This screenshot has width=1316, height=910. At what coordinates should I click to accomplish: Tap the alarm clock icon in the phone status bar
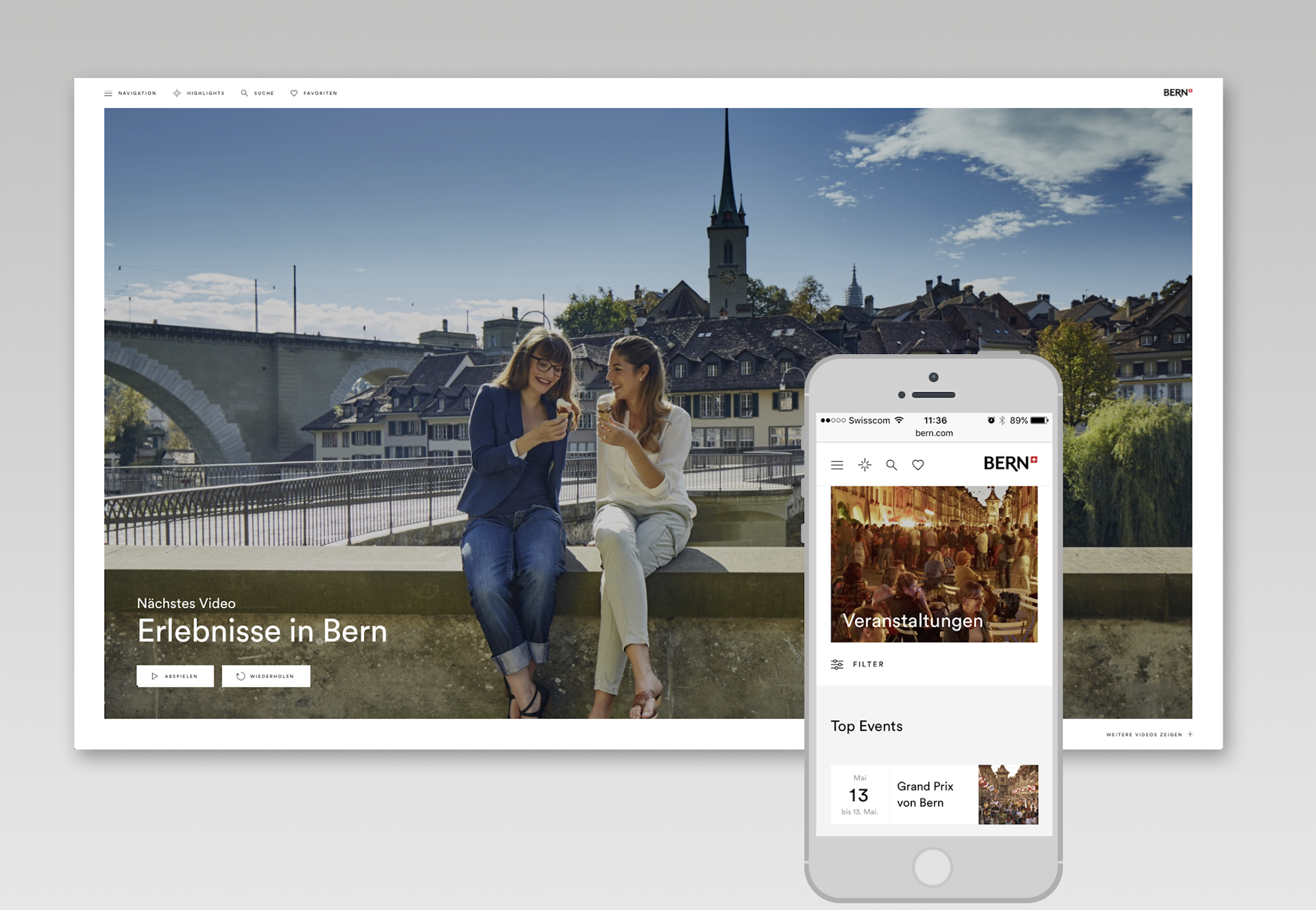[x=991, y=420]
